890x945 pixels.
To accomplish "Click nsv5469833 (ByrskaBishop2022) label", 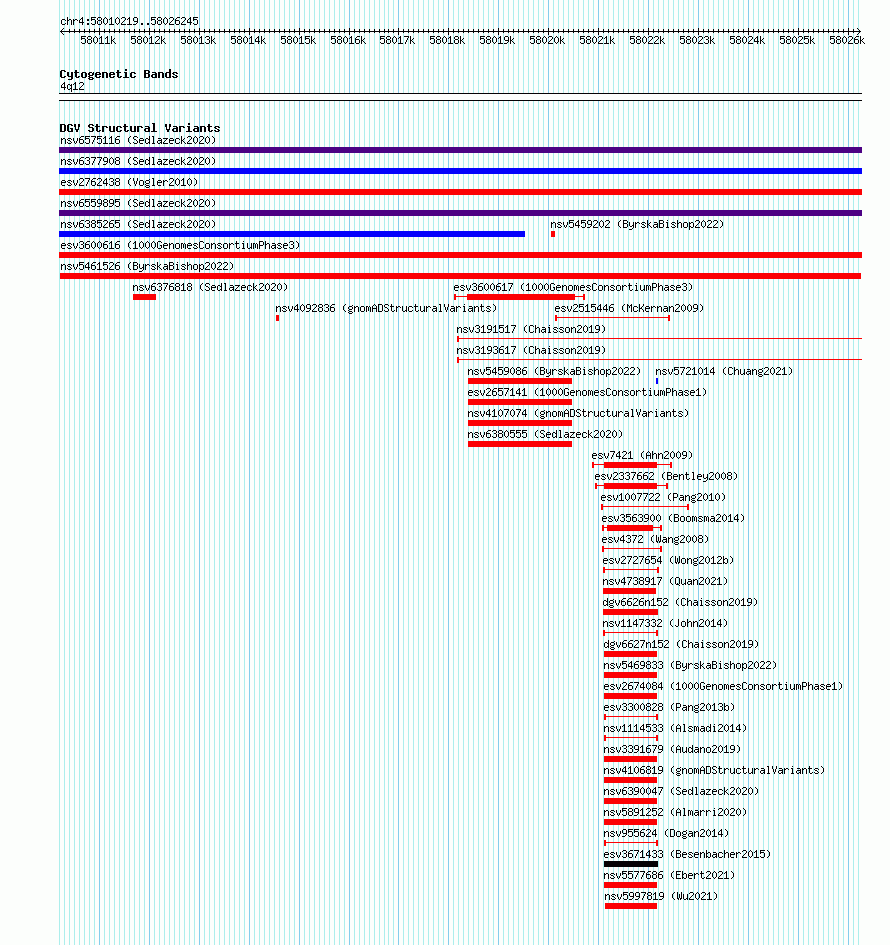I will click(x=691, y=665).
